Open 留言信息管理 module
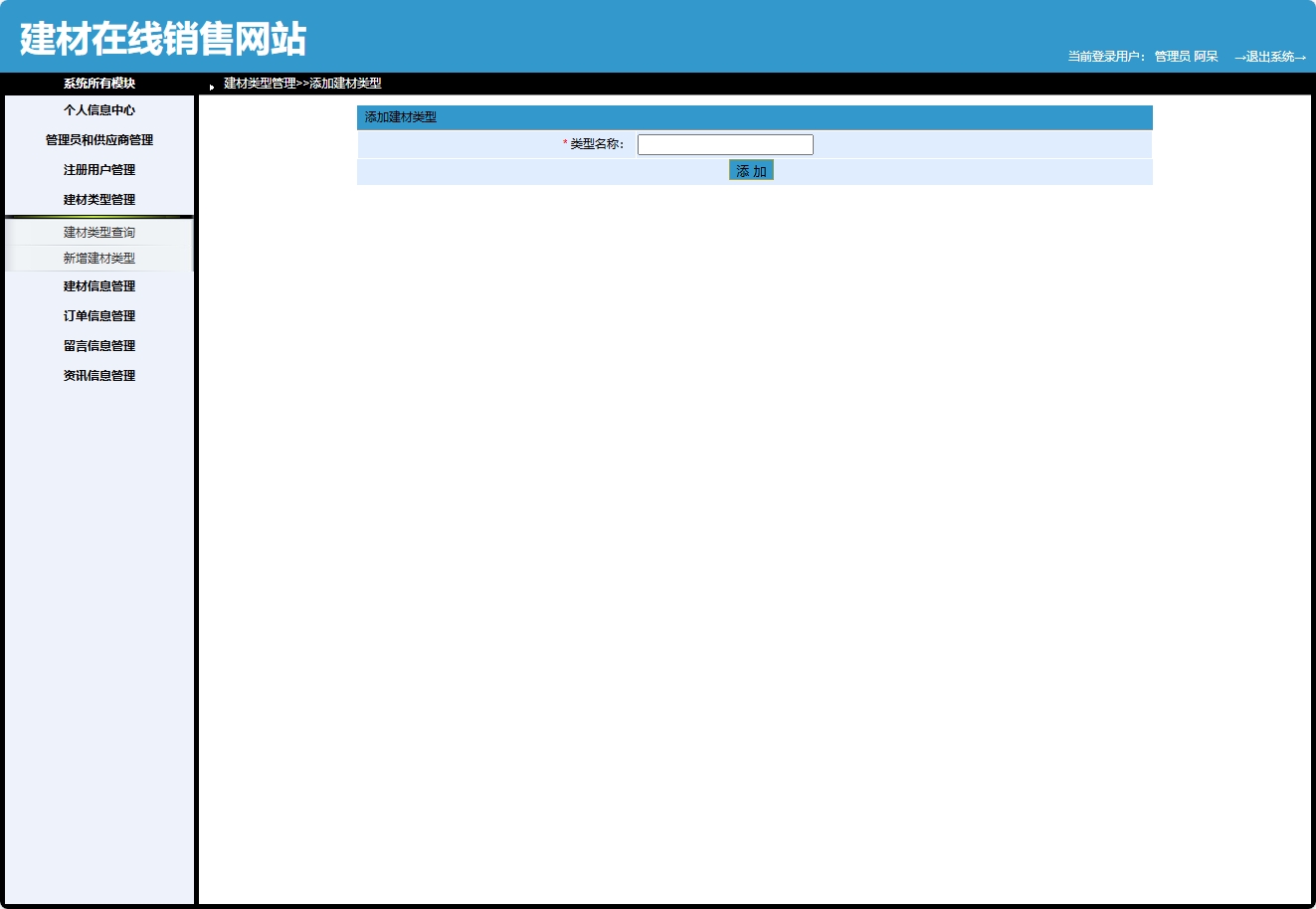1316x909 pixels. pyautogui.click(x=97, y=345)
